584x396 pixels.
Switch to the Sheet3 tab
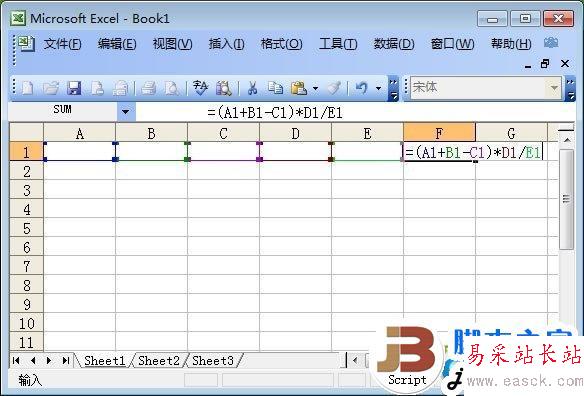point(213,360)
